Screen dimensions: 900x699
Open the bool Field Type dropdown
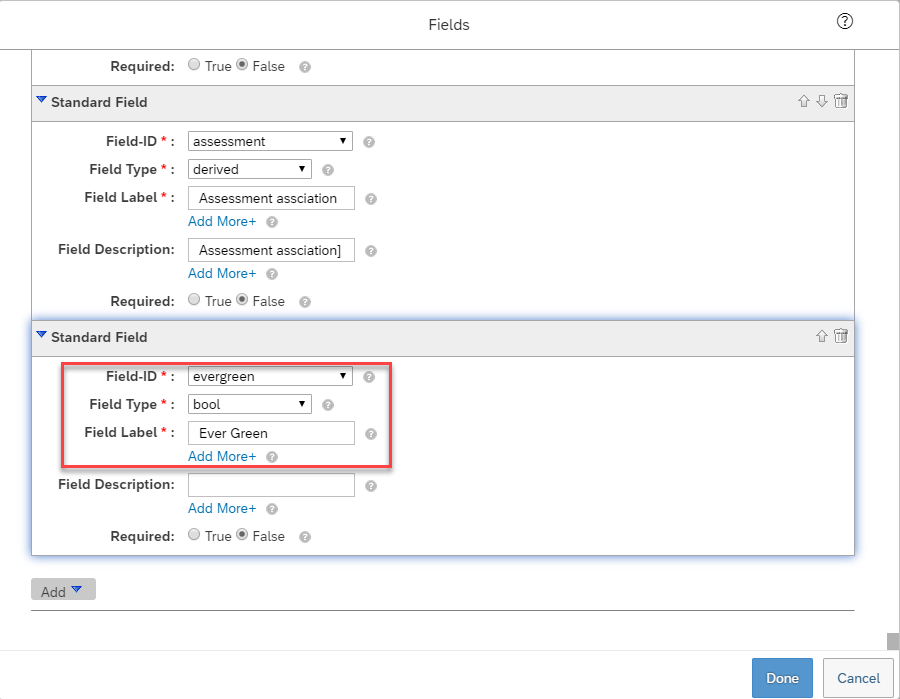click(250, 405)
